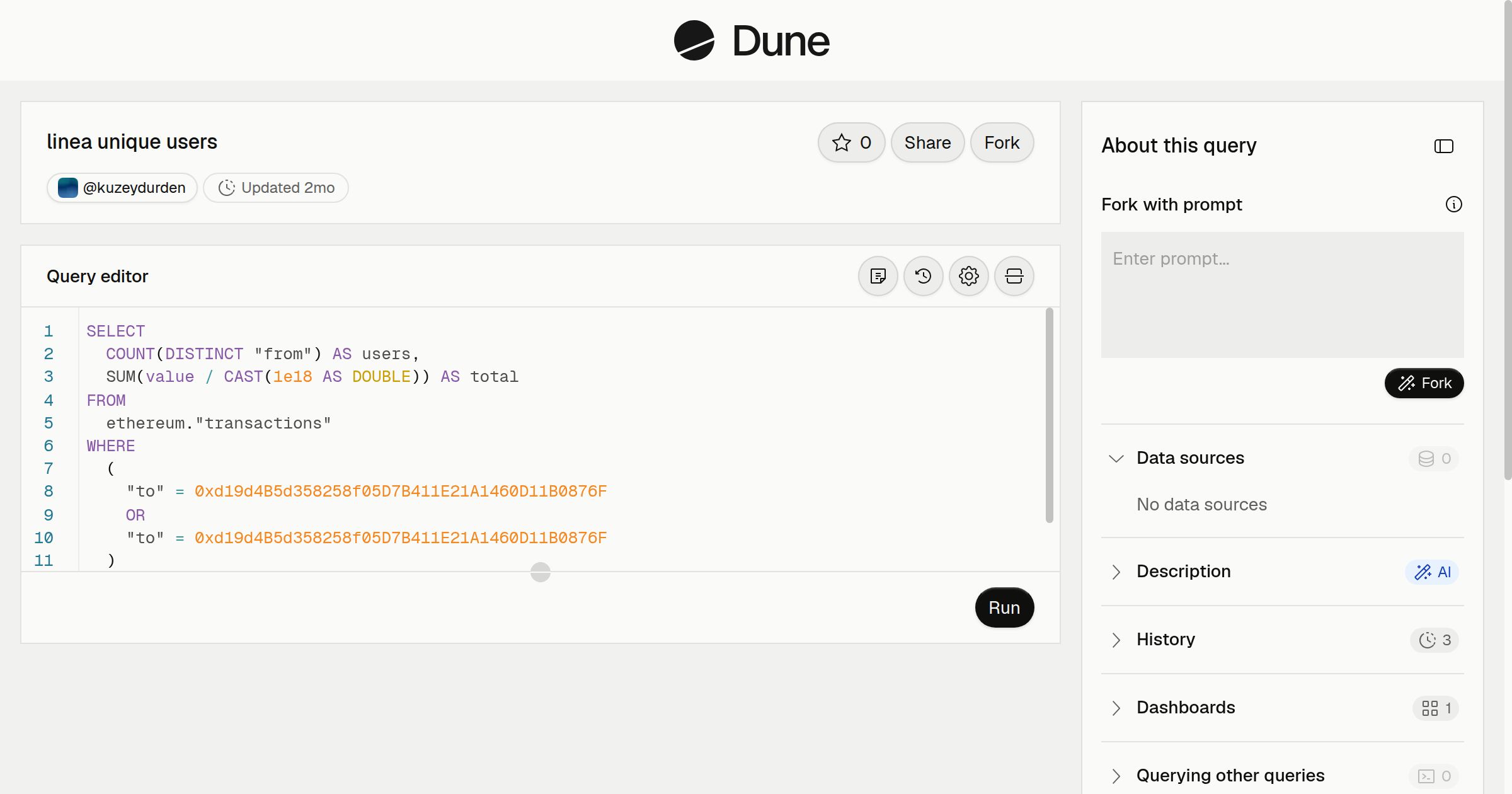
Task: Click line number 6 in the gutter
Action: point(49,446)
